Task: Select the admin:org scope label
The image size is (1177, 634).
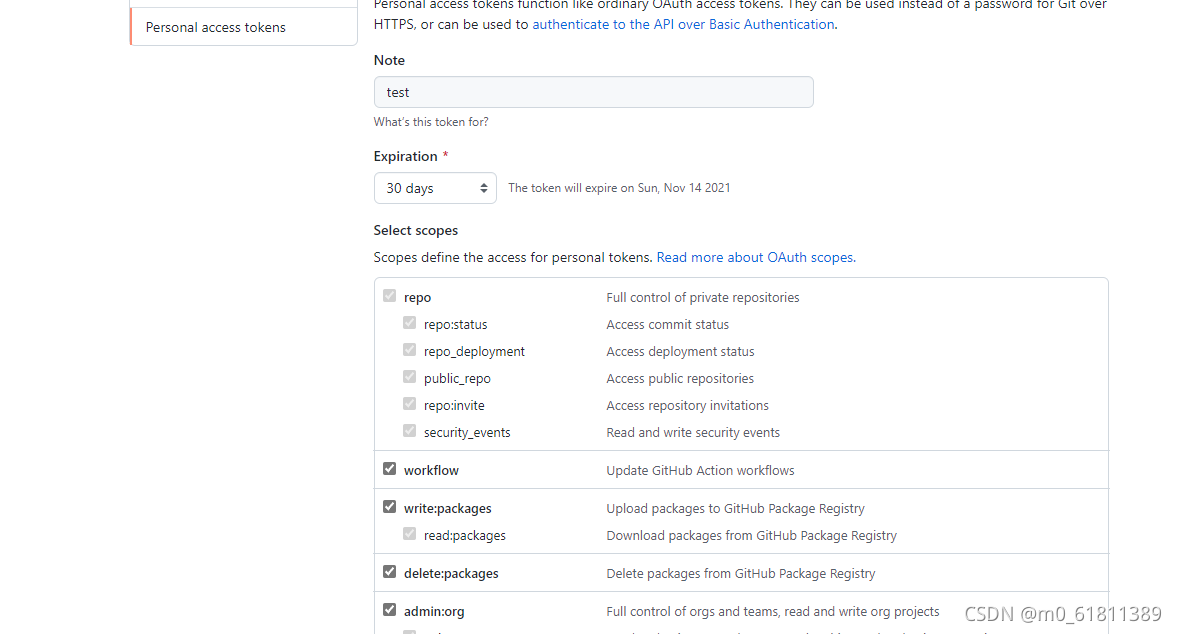Action: tap(434, 611)
